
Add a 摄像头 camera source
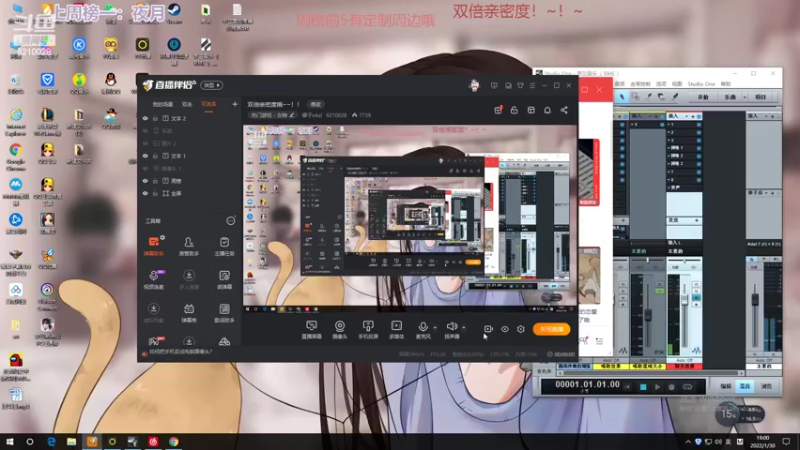coord(340,330)
